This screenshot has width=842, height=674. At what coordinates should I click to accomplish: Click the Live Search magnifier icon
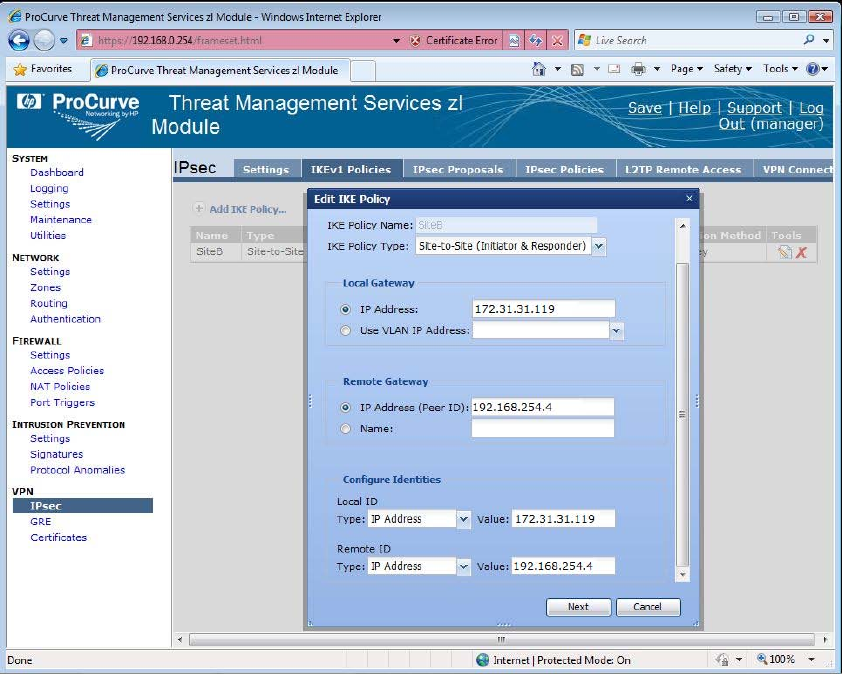pos(809,40)
